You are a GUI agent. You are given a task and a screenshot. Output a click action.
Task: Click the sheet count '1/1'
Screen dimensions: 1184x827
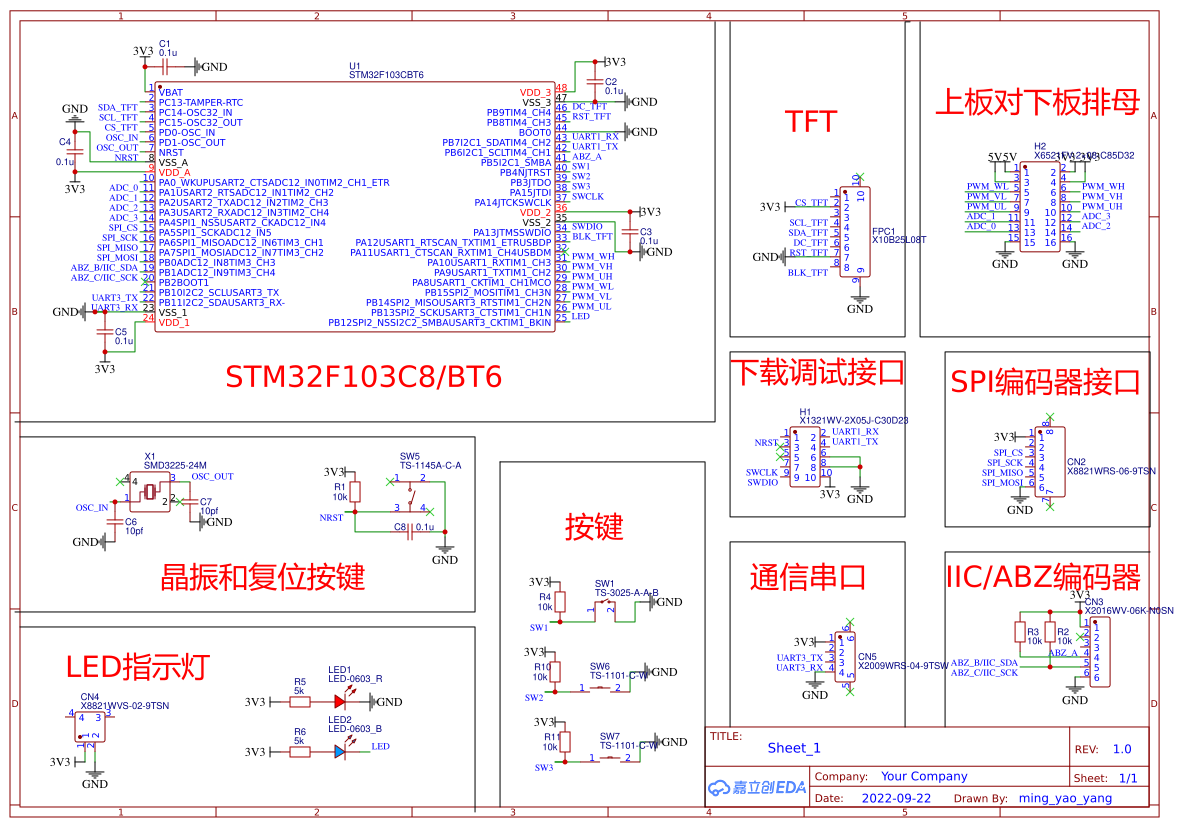pos(1128,778)
